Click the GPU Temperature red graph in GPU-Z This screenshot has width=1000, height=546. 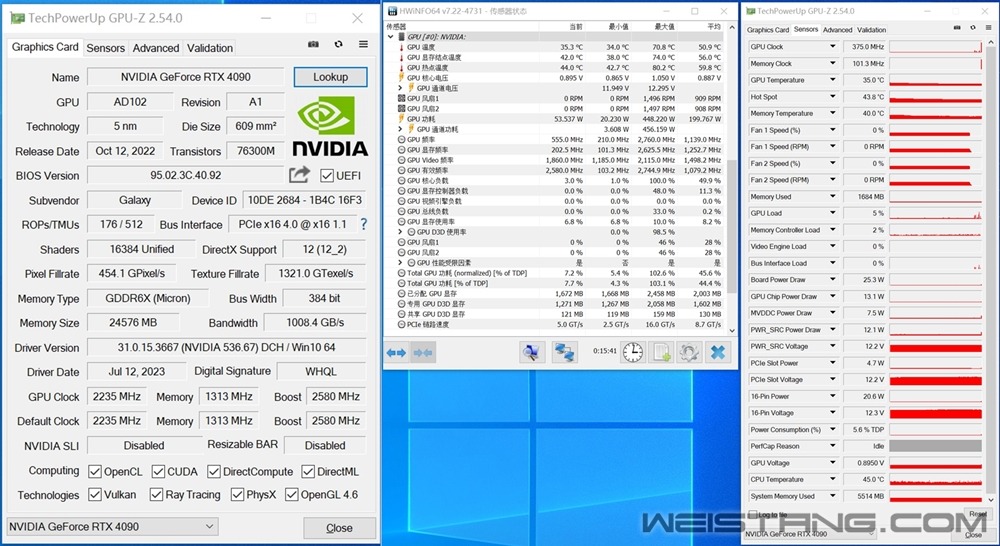pyautogui.click(x=936, y=80)
